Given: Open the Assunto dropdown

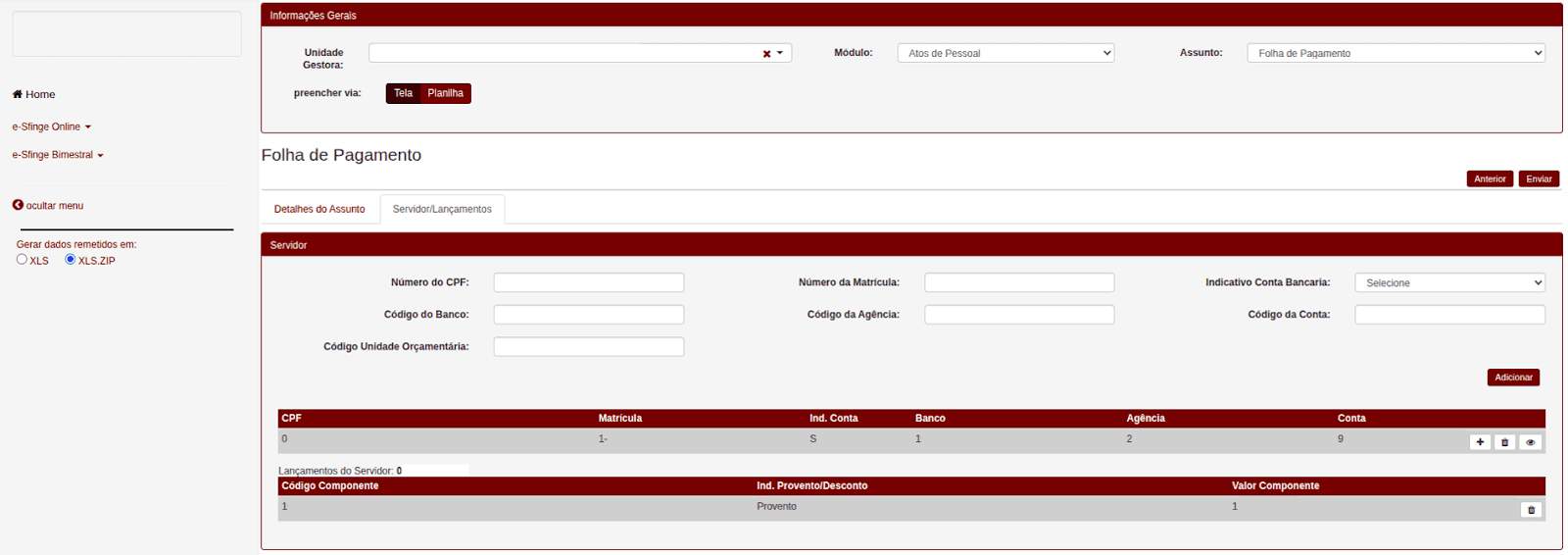Looking at the screenshot, I should pos(1396,53).
